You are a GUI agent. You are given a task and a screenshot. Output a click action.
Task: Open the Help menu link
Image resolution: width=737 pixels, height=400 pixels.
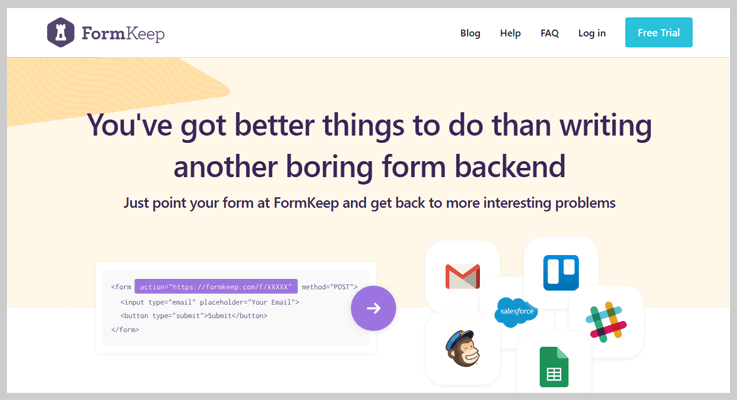510,33
